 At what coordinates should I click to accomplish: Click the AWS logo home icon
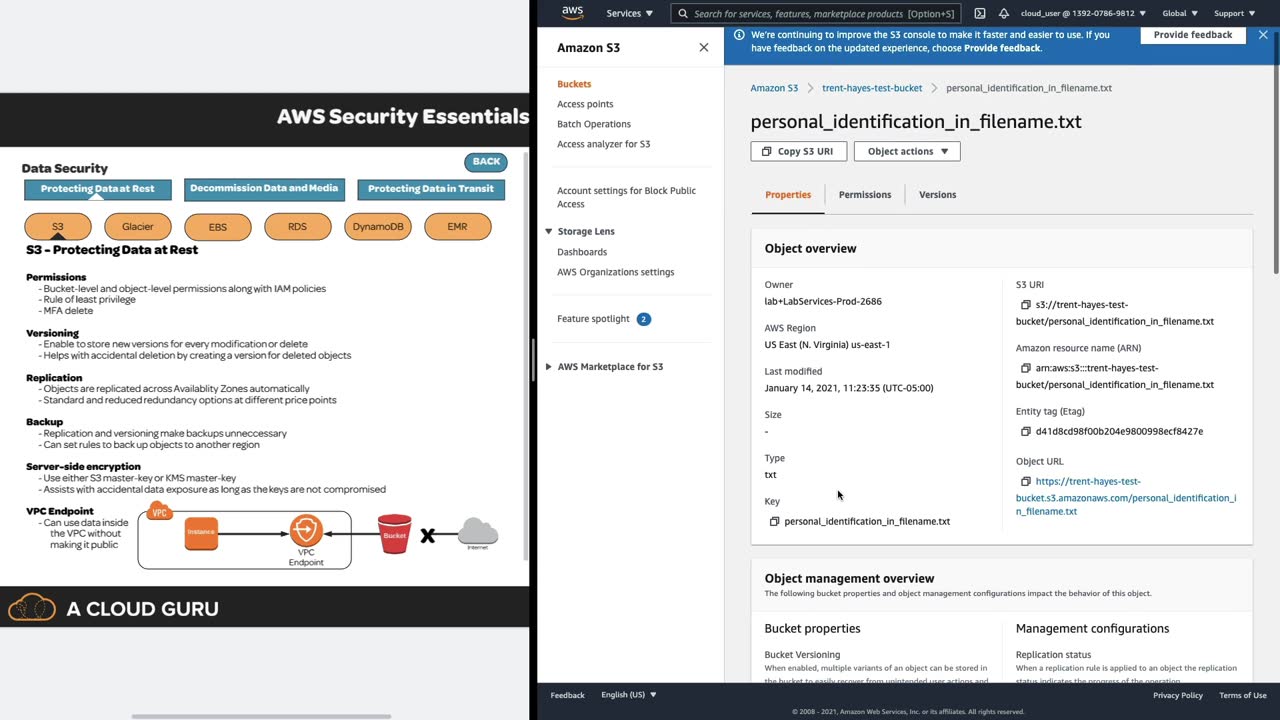572,13
